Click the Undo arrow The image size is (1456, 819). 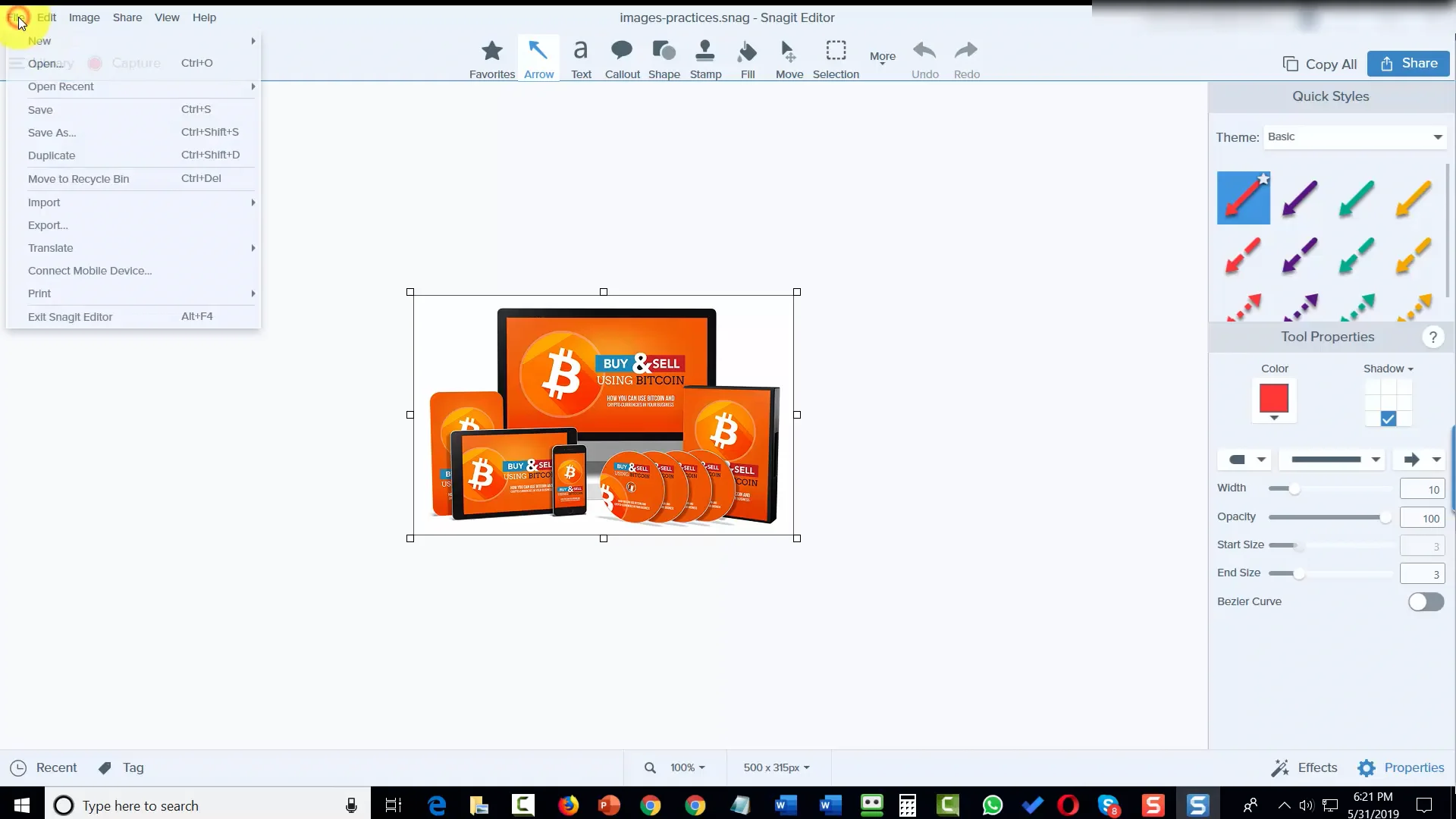tap(924, 59)
